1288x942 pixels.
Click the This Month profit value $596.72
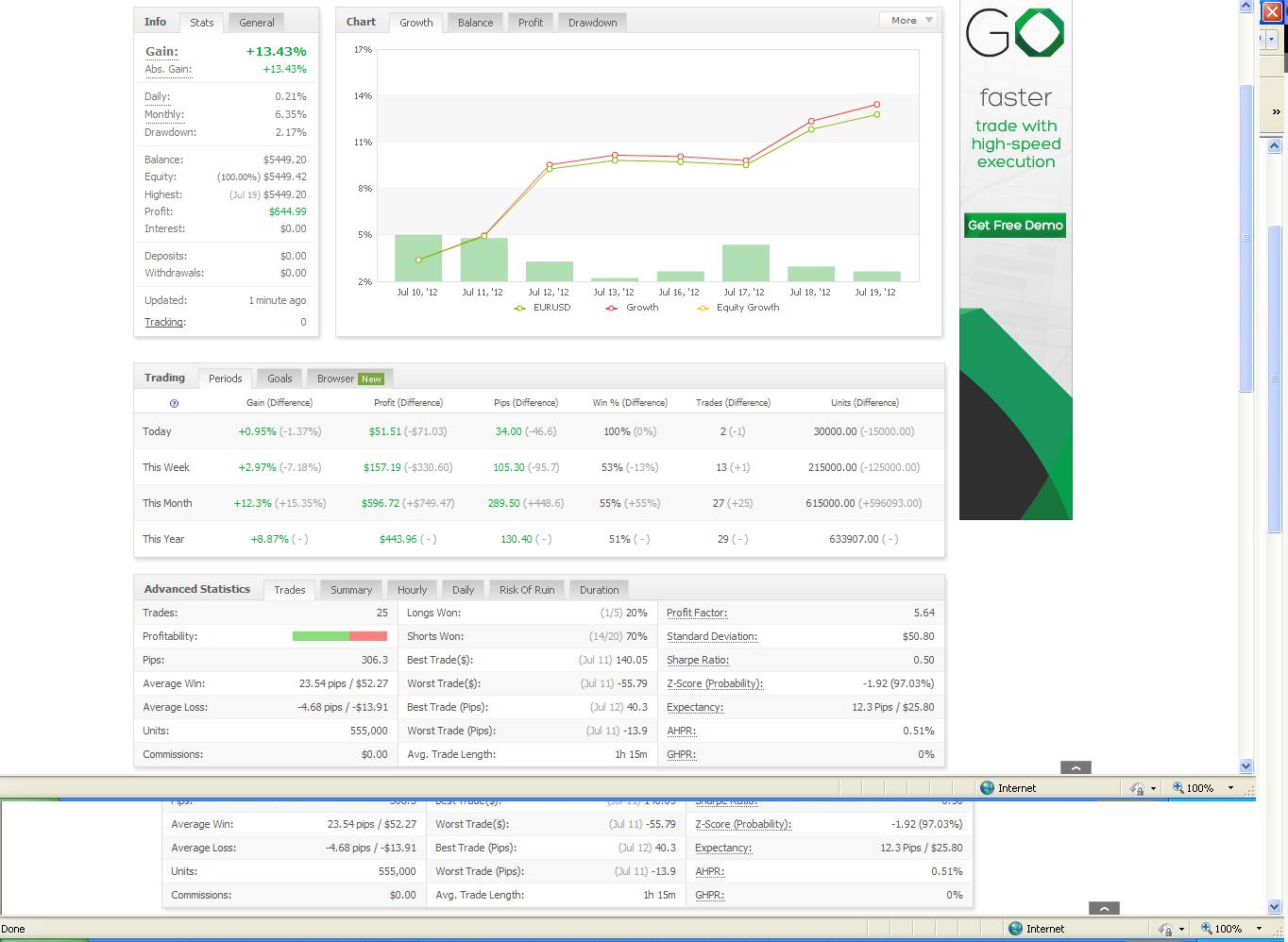(381, 503)
